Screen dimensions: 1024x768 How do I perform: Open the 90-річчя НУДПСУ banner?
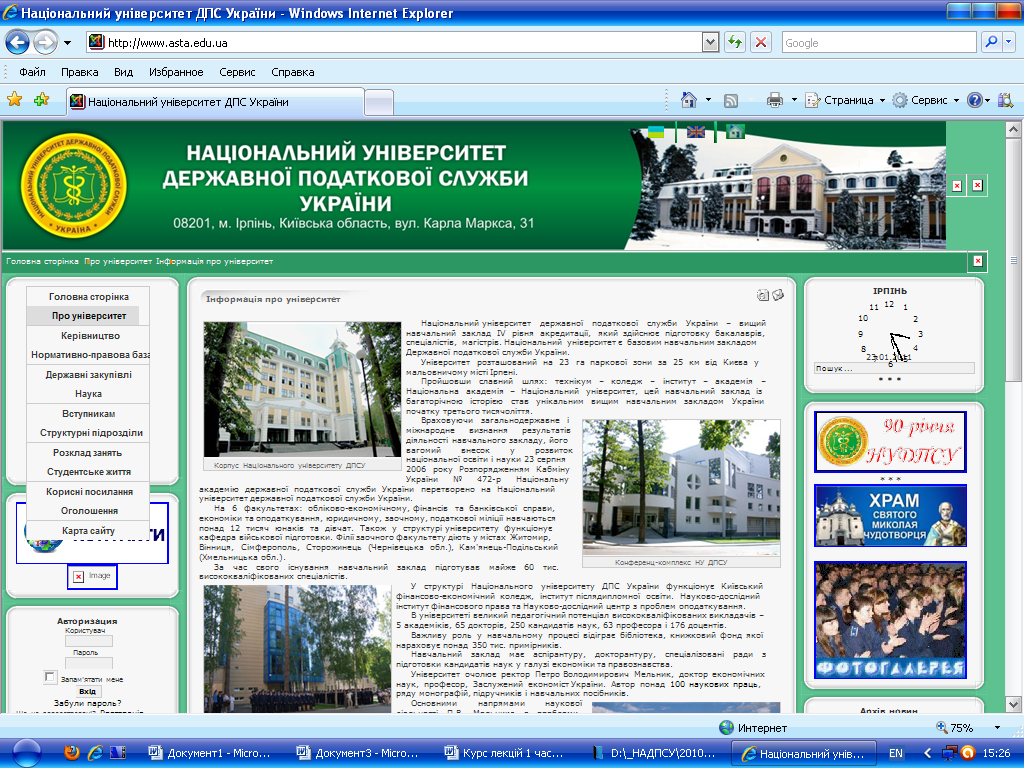click(890, 442)
